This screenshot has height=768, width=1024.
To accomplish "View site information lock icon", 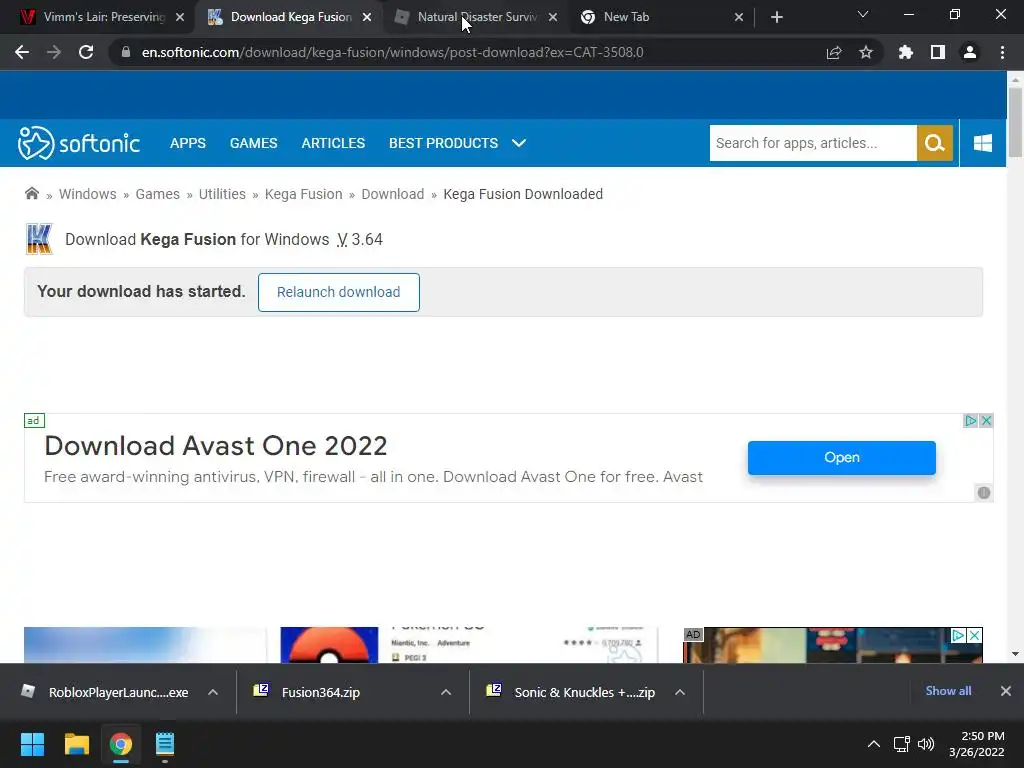I will tap(126, 52).
